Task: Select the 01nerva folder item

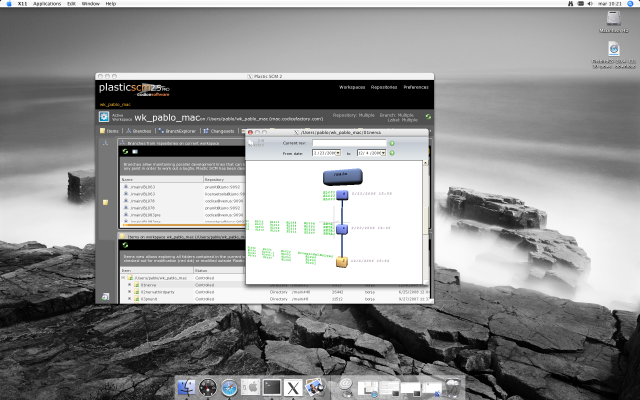Action: (x=148, y=285)
